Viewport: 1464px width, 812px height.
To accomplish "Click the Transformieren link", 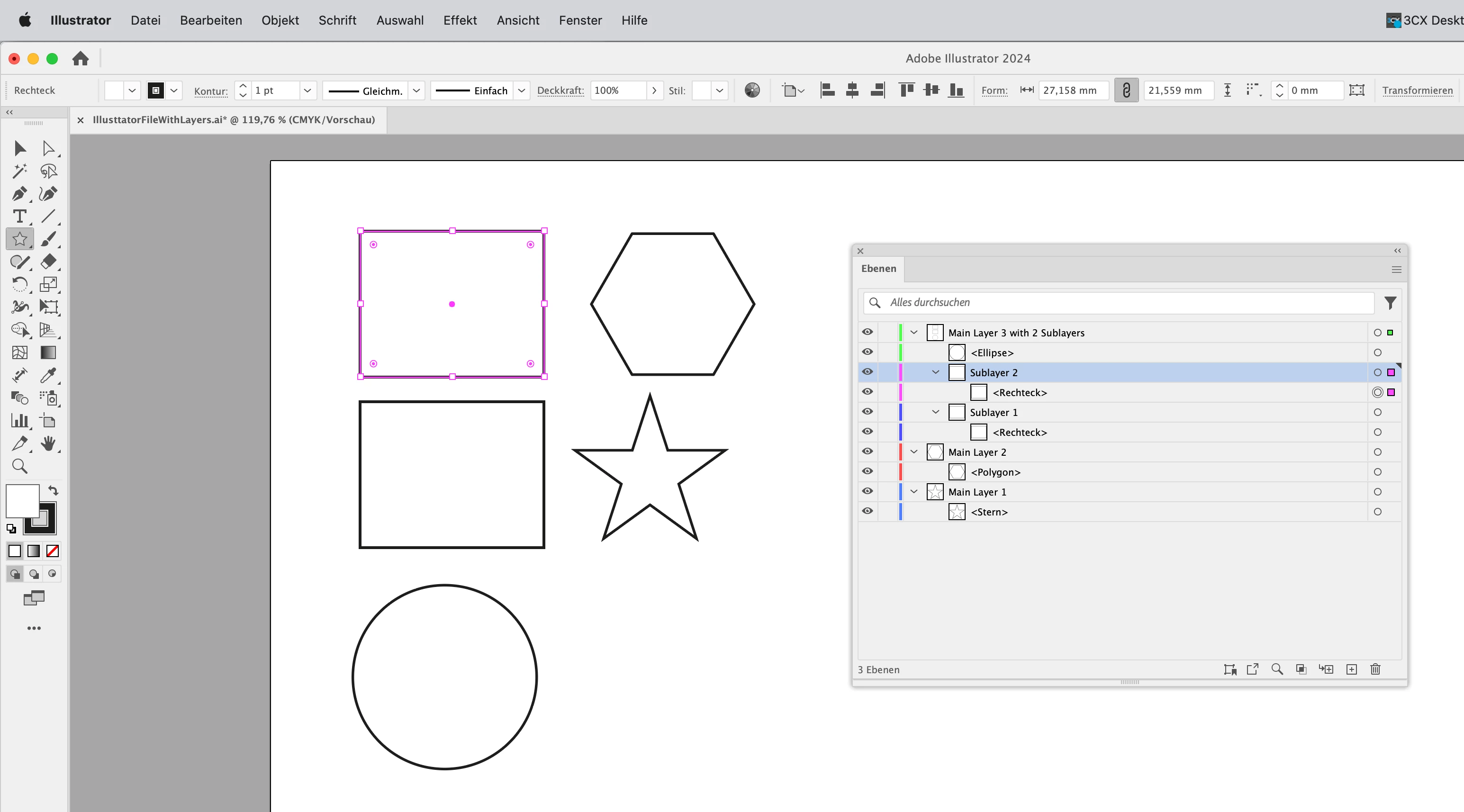I will (x=1417, y=90).
